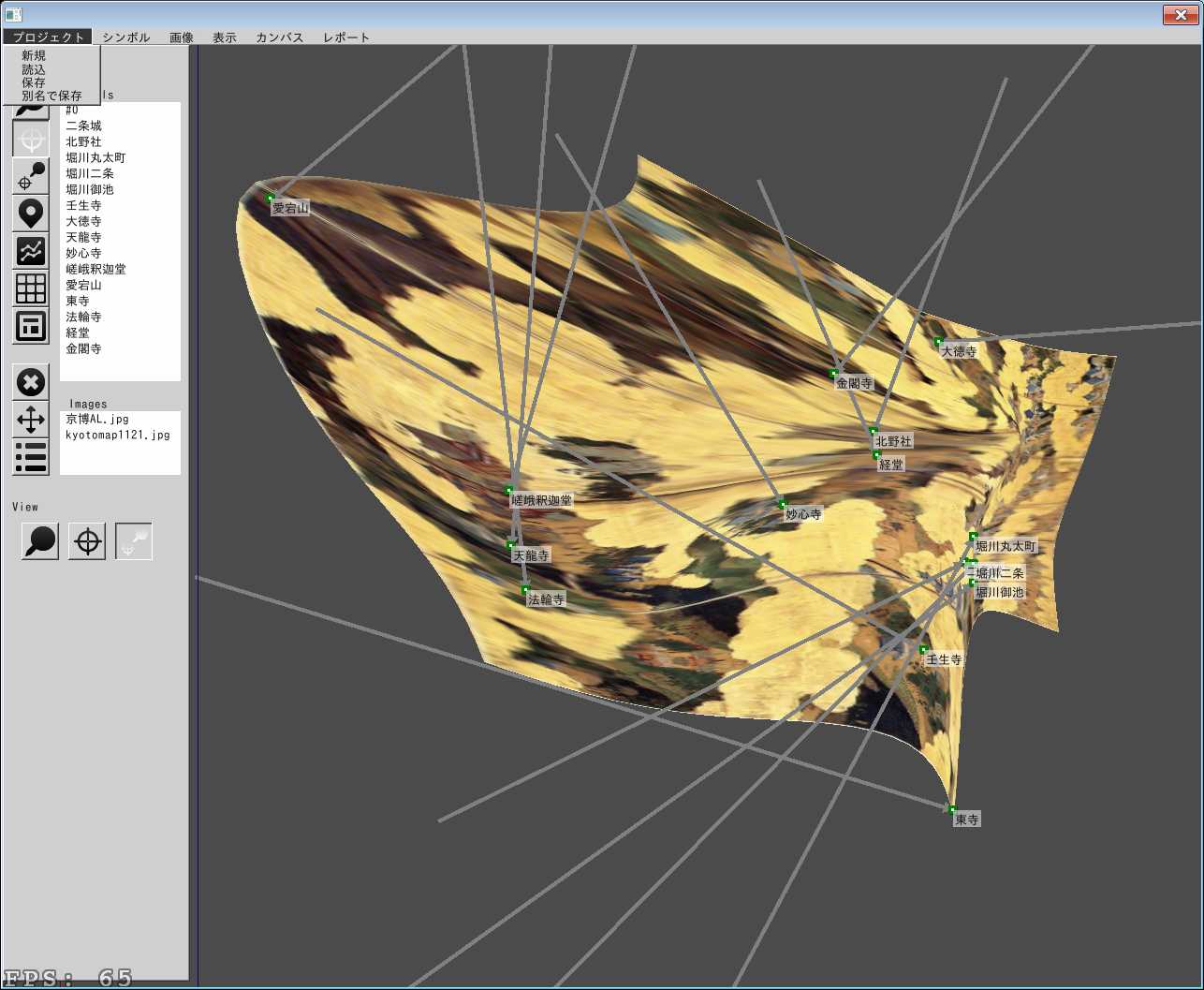Screen dimensions: 1204x990
Task: Select 愛宕山 in the symbols list
Action: (83, 285)
